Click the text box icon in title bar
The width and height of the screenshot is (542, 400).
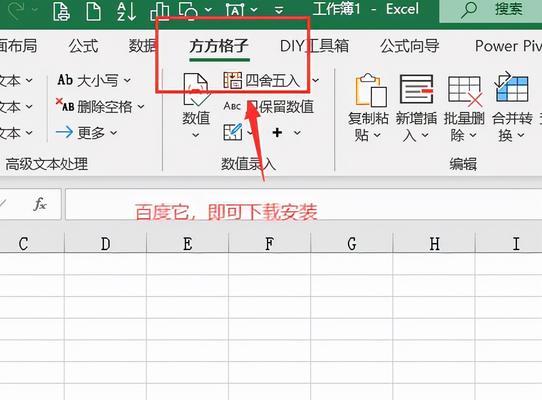[235, 10]
